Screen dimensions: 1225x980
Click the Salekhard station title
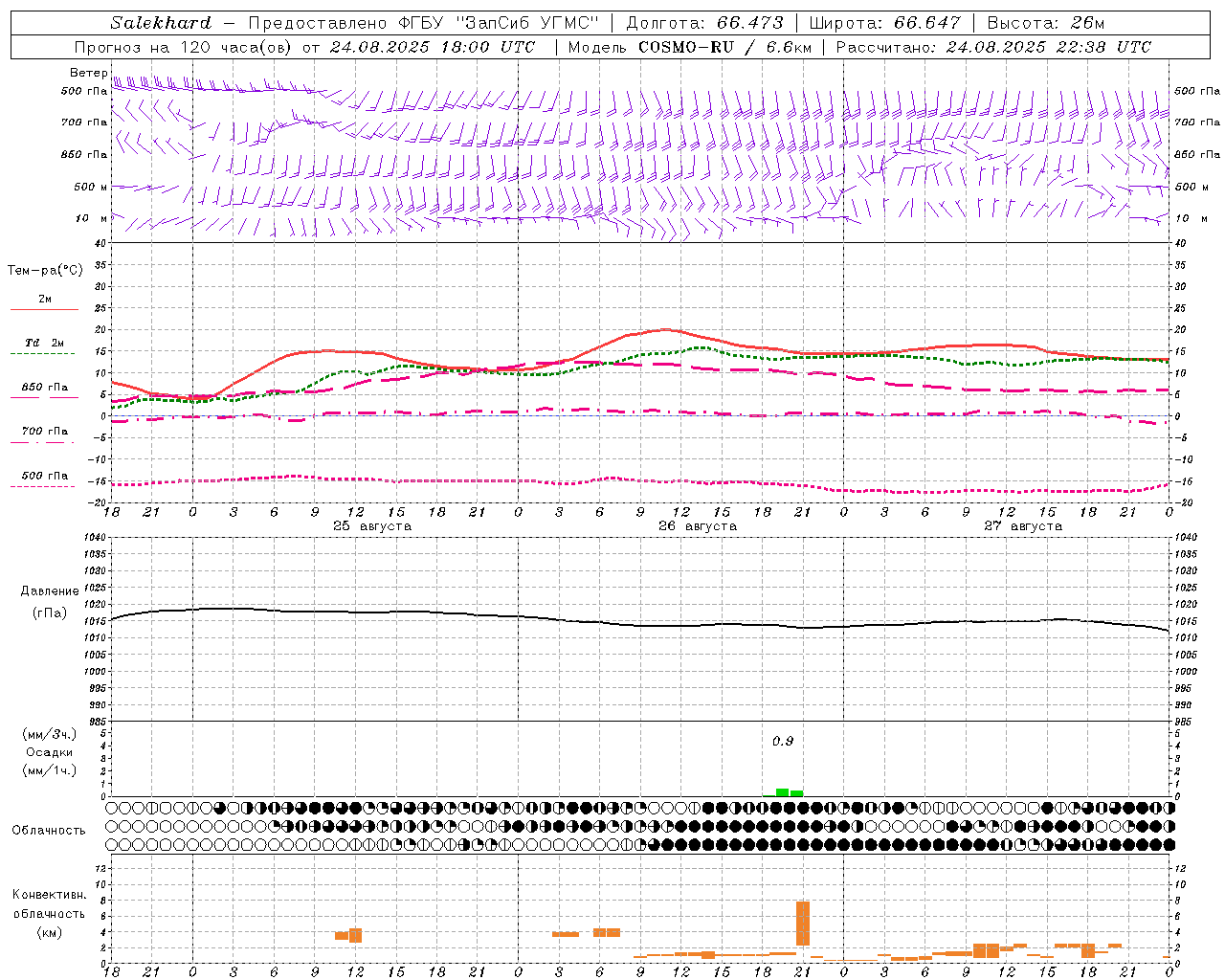coord(161,23)
